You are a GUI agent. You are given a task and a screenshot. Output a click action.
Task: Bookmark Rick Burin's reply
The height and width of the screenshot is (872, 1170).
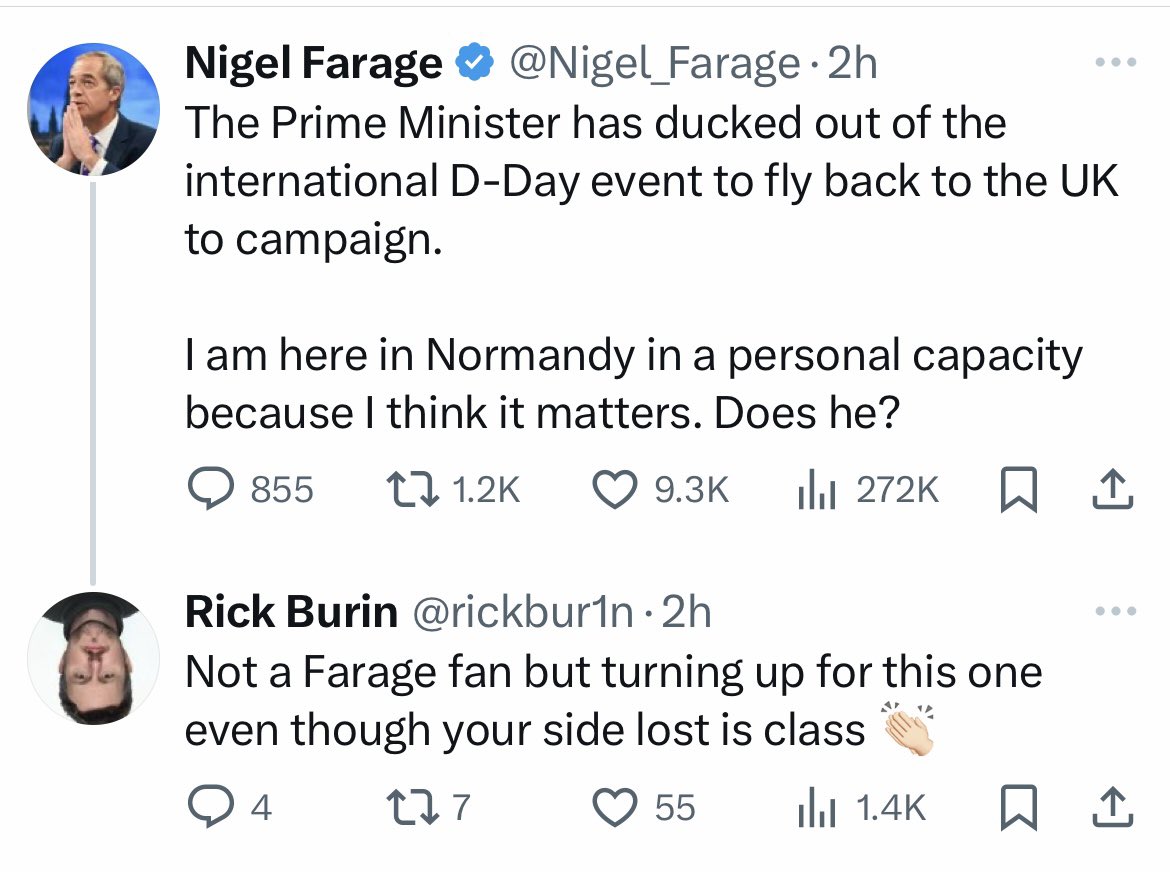(1019, 807)
